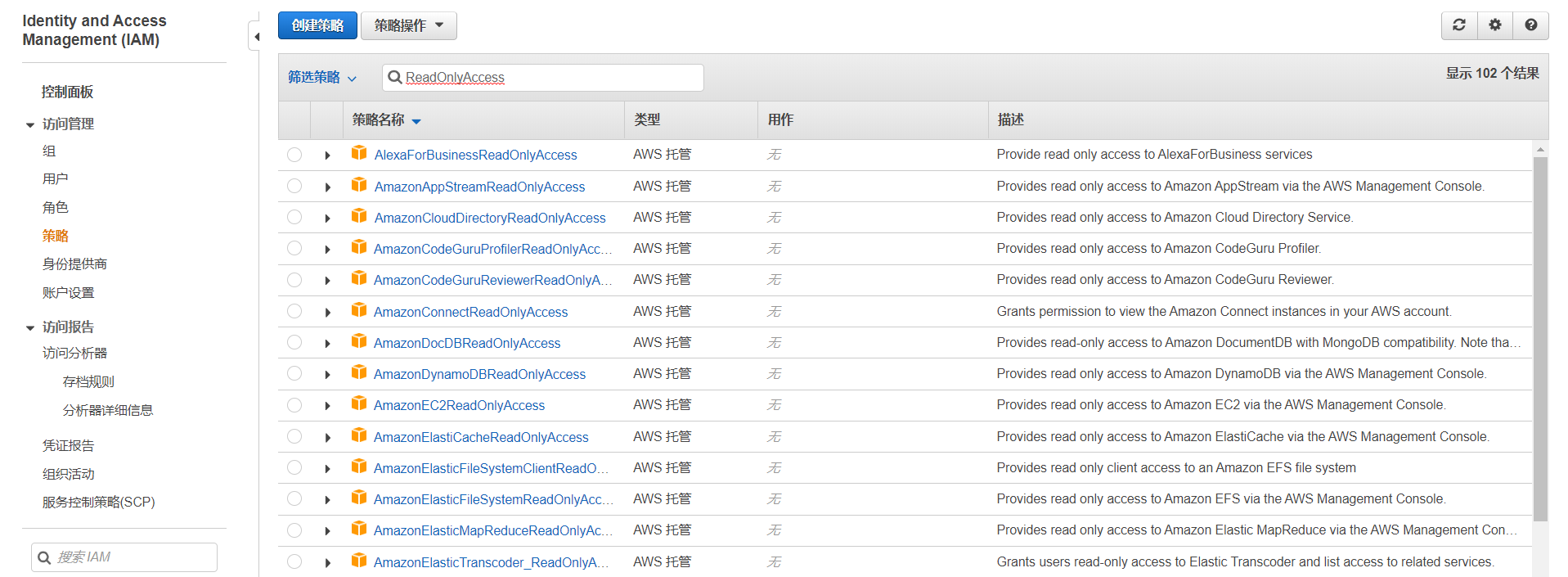
Task: Open the 策略操作 dropdown menu
Action: [408, 25]
